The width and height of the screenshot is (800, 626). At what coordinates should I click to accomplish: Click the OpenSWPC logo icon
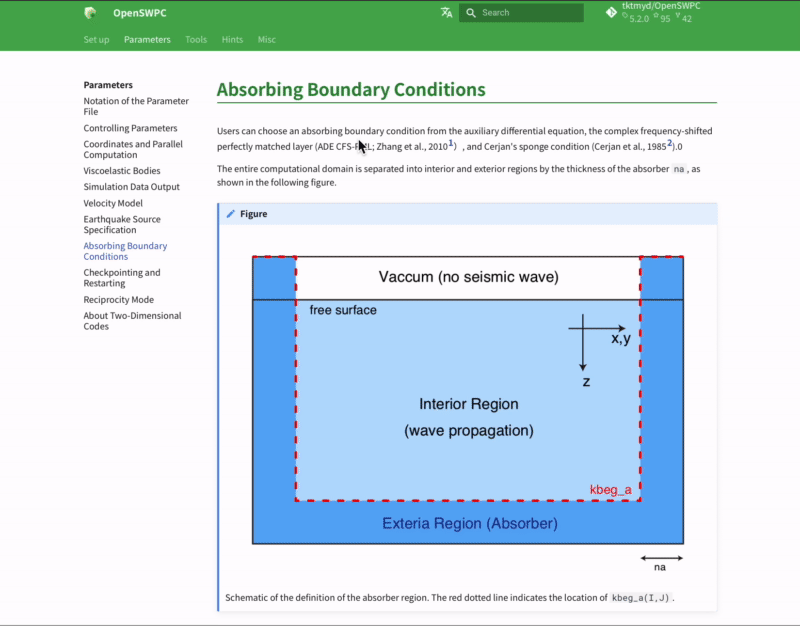tap(90, 13)
